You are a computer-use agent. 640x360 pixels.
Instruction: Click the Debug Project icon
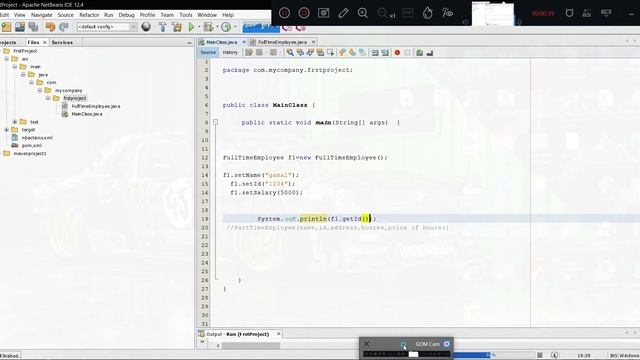pyautogui.click(x=209, y=27)
